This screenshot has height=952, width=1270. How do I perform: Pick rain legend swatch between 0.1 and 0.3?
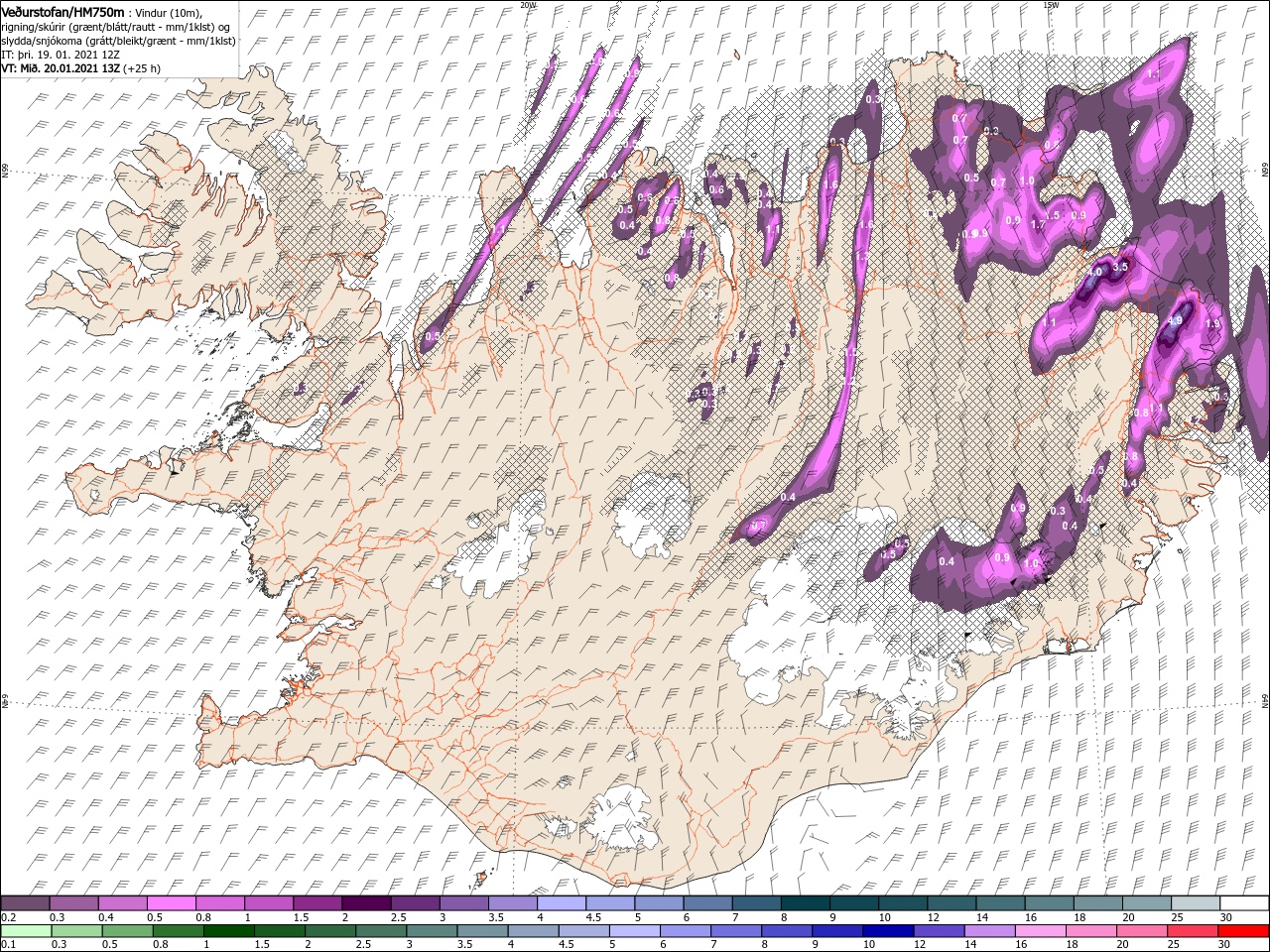click(x=28, y=931)
